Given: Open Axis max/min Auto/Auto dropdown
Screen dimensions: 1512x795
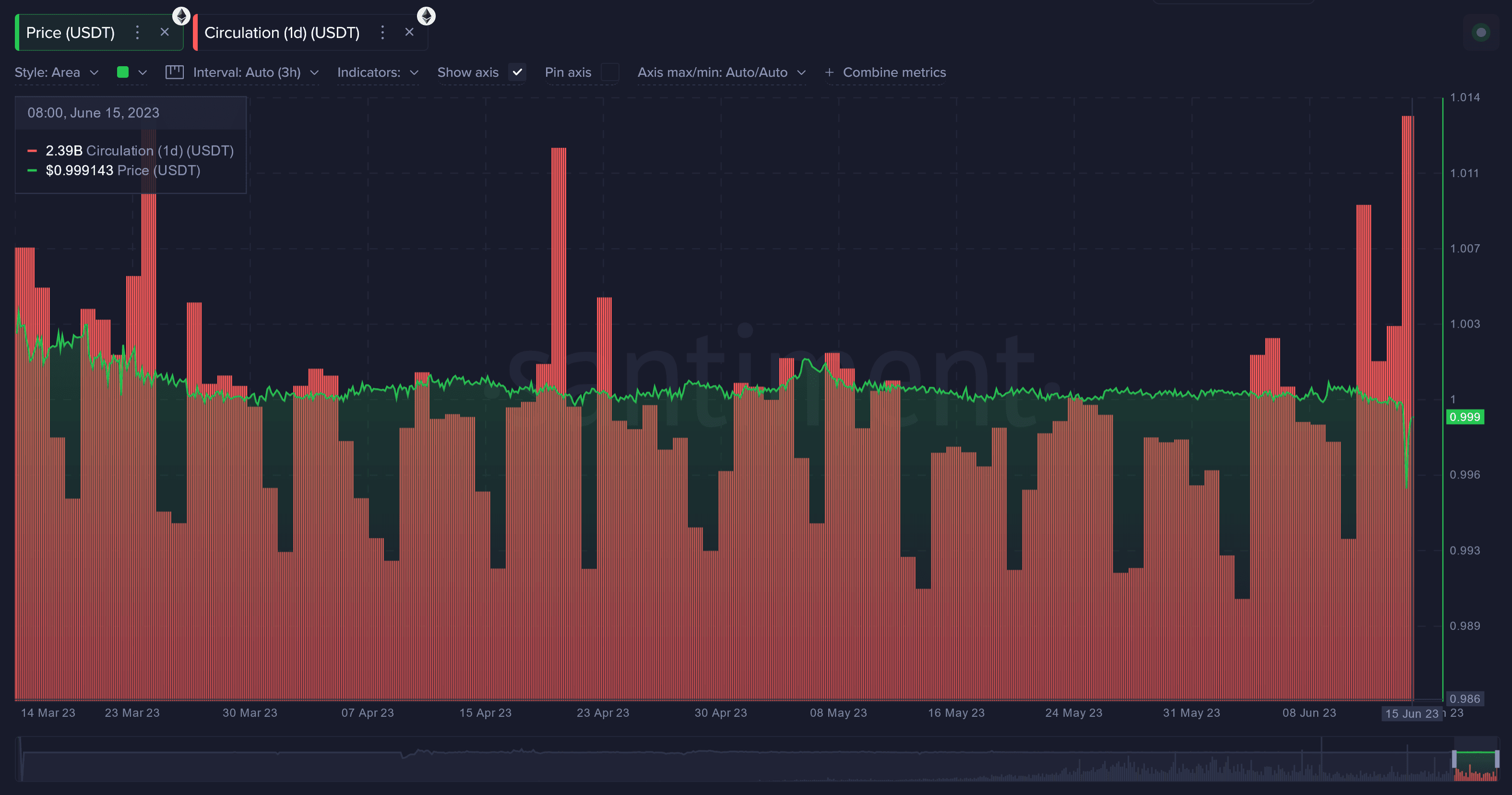Looking at the screenshot, I should (x=721, y=72).
